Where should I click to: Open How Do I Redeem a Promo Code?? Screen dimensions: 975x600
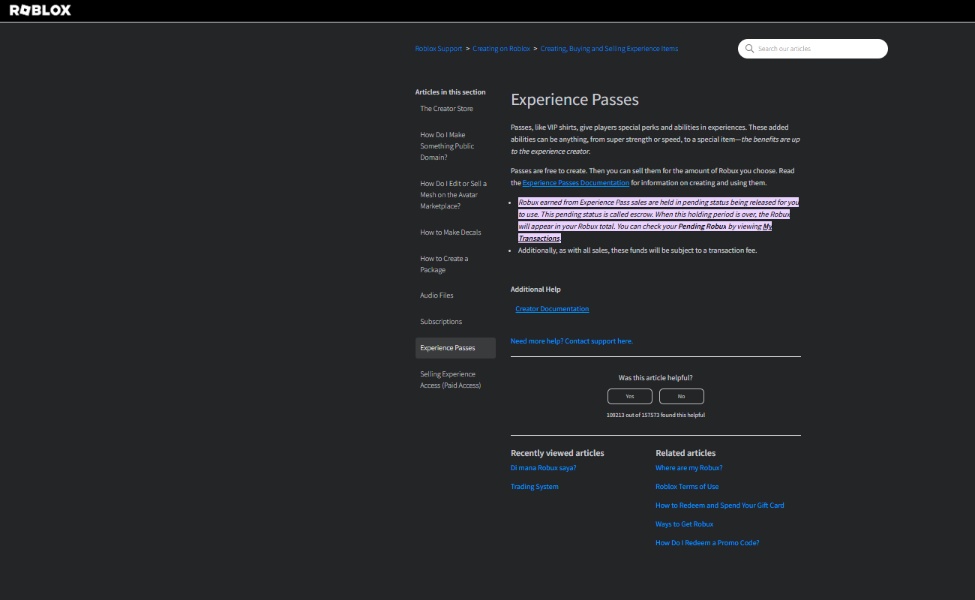click(x=707, y=543)
